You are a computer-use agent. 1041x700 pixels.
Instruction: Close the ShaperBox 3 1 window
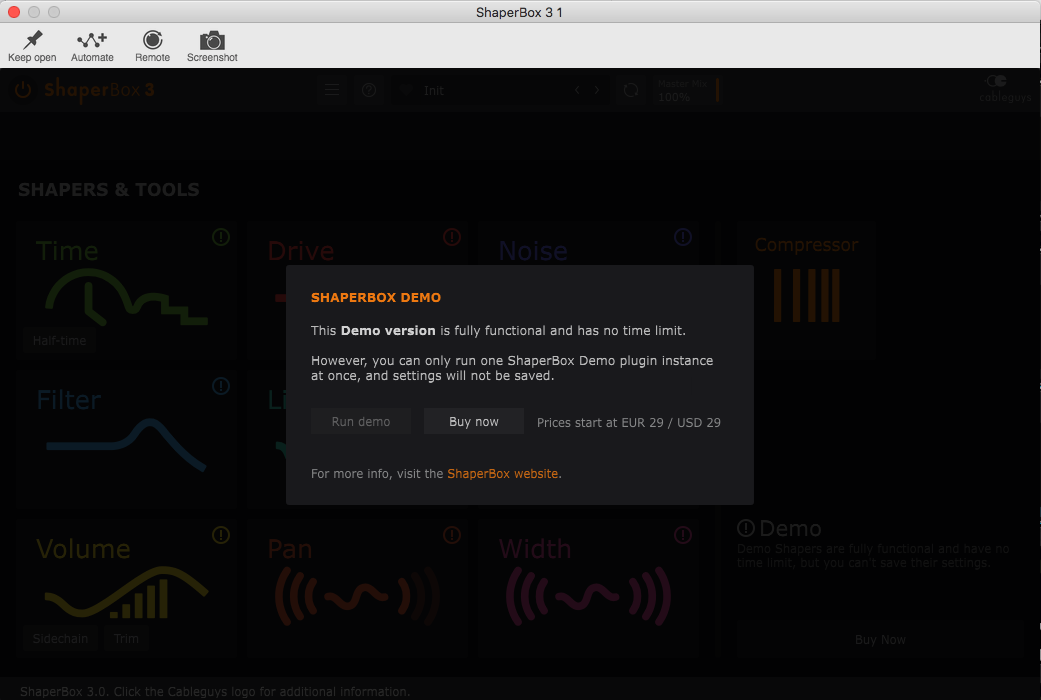tap(14, 12)
